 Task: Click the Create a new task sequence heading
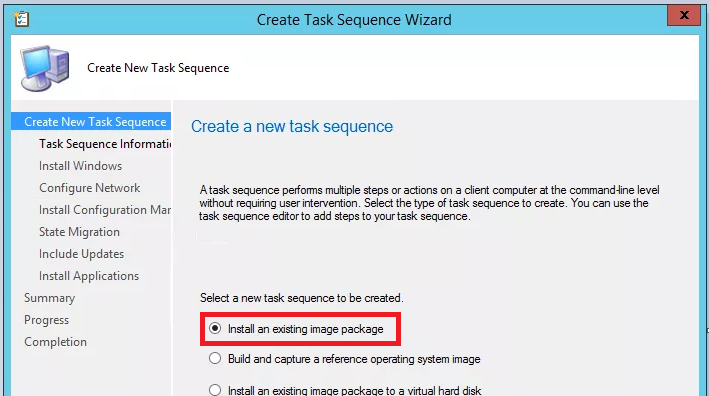click(x=292, y=126)
